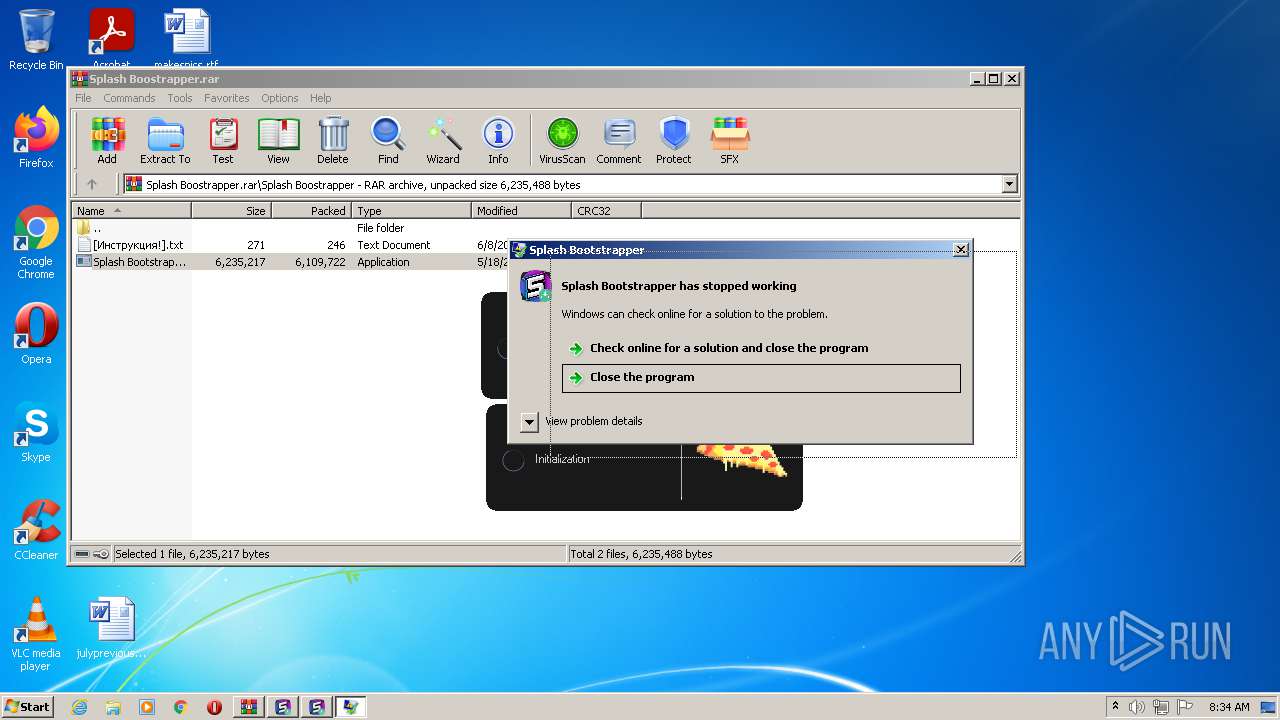
Task: Sort by the CRC32 column header
Action: [606, 211]
